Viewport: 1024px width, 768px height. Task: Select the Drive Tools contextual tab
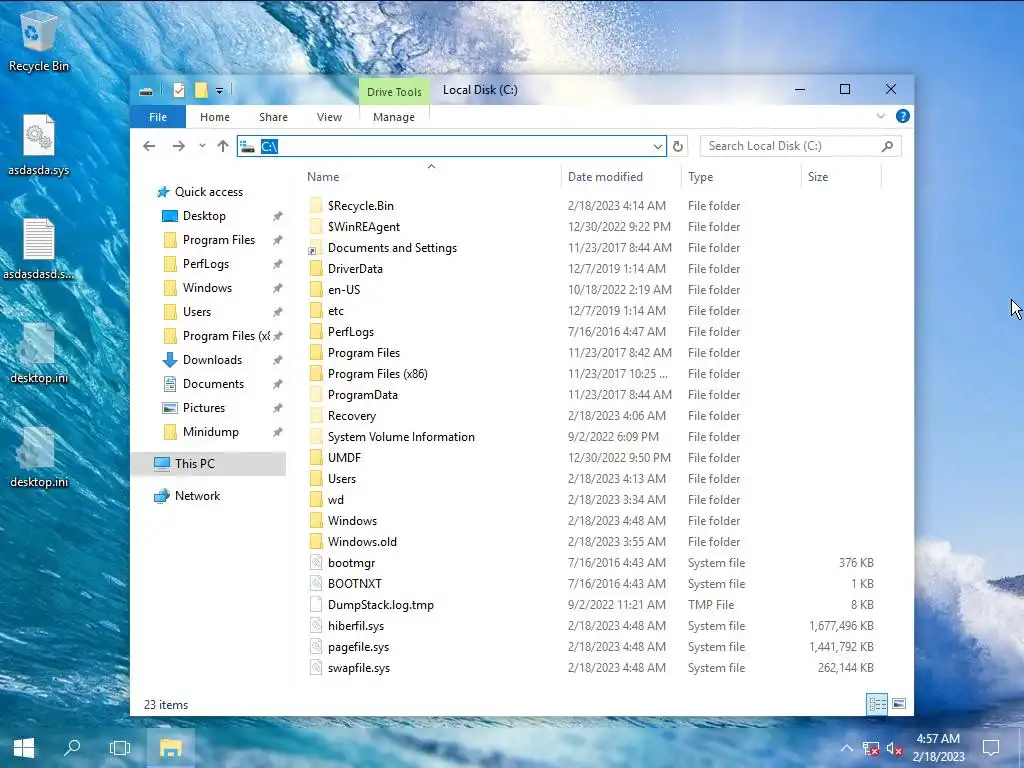tap(394, 91)
